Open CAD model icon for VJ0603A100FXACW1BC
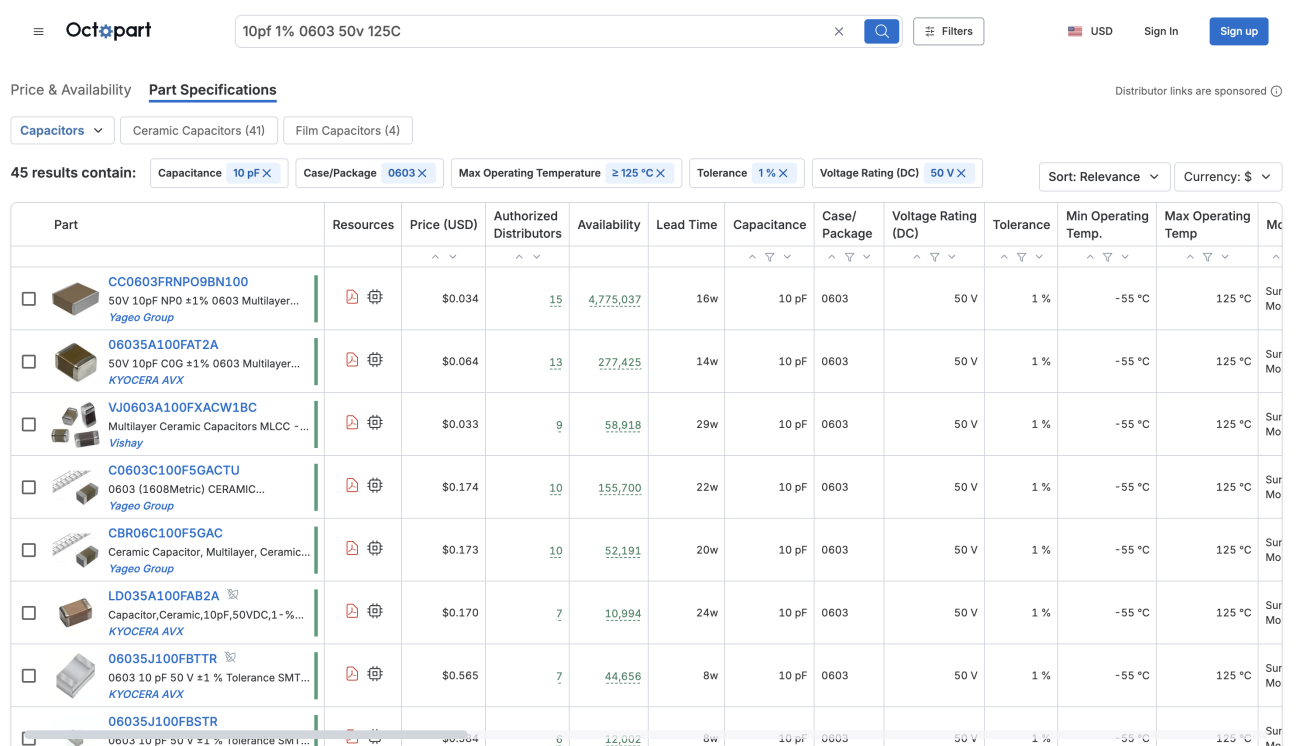Screen dimensions: 1300x746 click(375, 423)
